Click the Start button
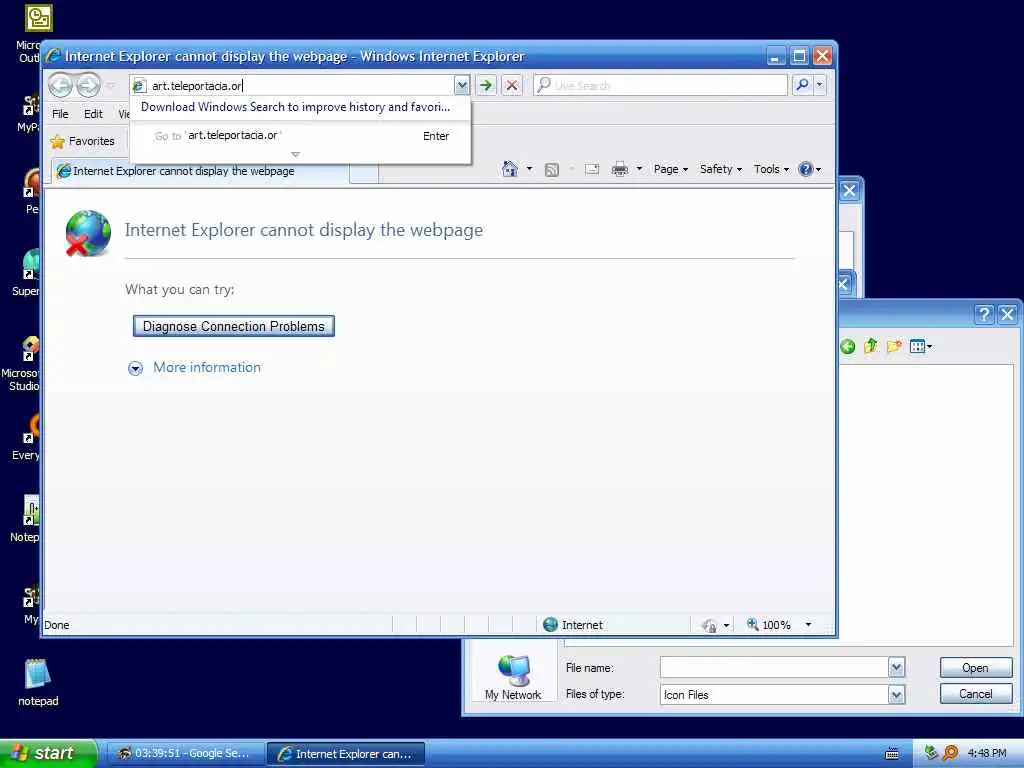The image size is (1024, 768). coord(48,753)
